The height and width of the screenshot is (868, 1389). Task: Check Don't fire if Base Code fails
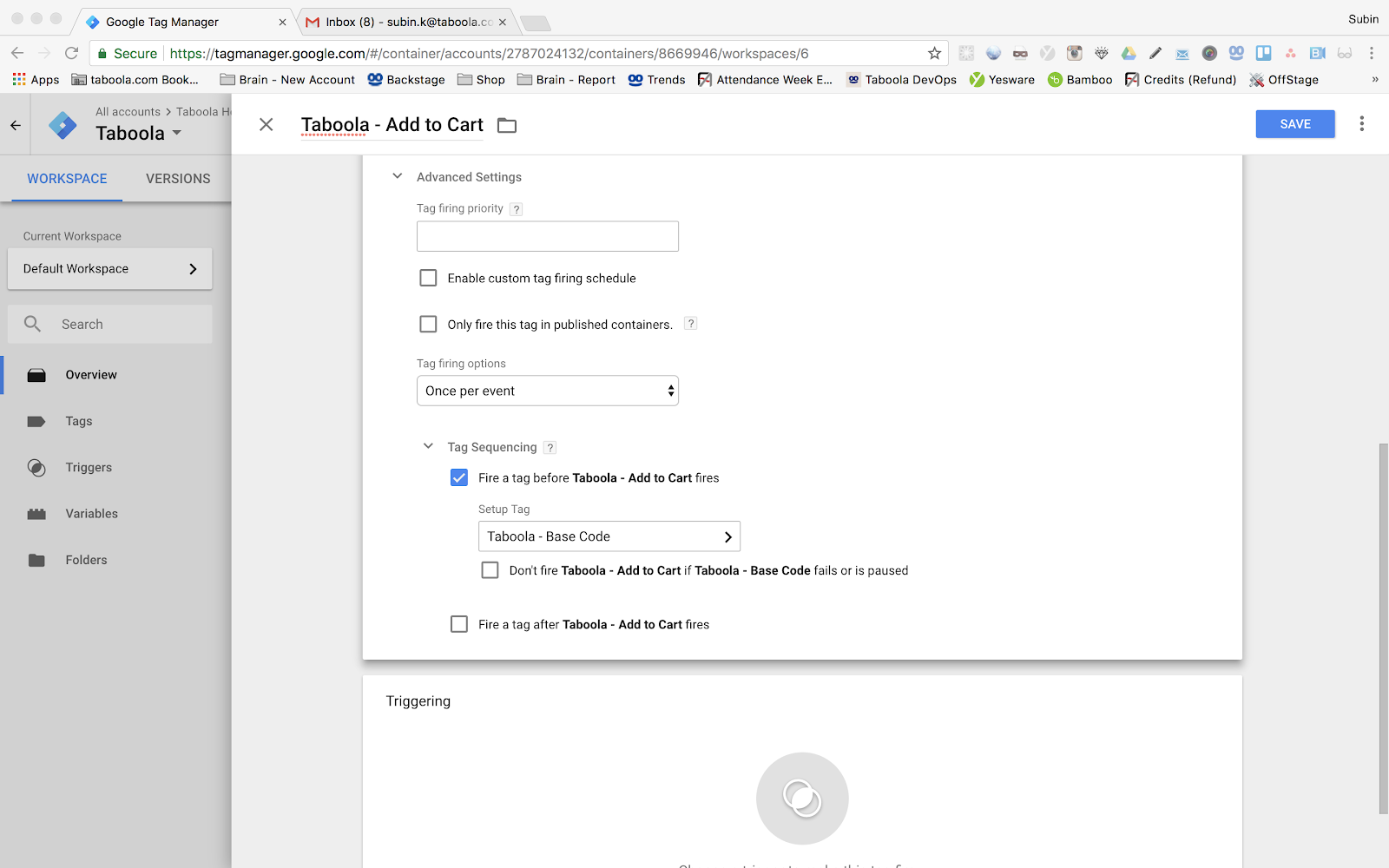click(x=490, y=570)
